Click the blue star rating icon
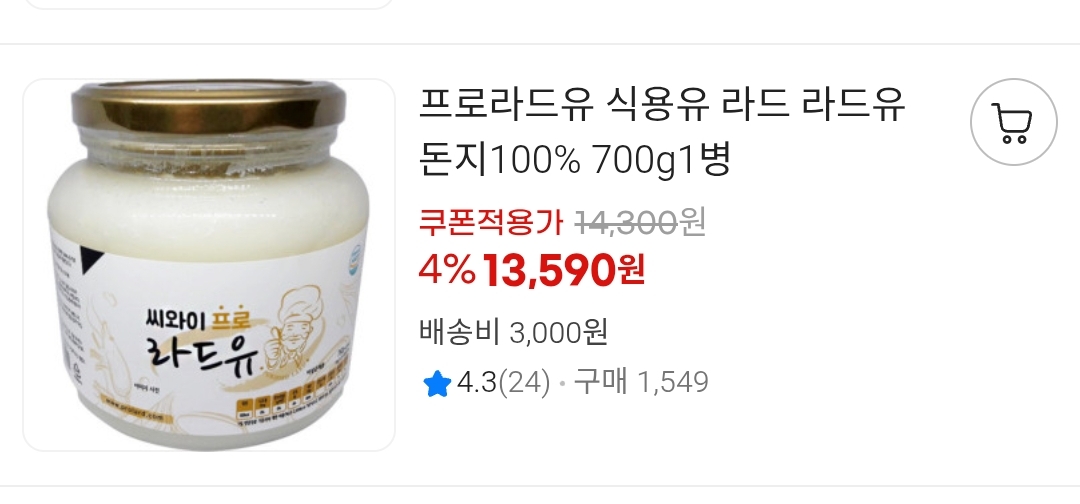Viewport: 1080px width, 504px height. (437, 384)
